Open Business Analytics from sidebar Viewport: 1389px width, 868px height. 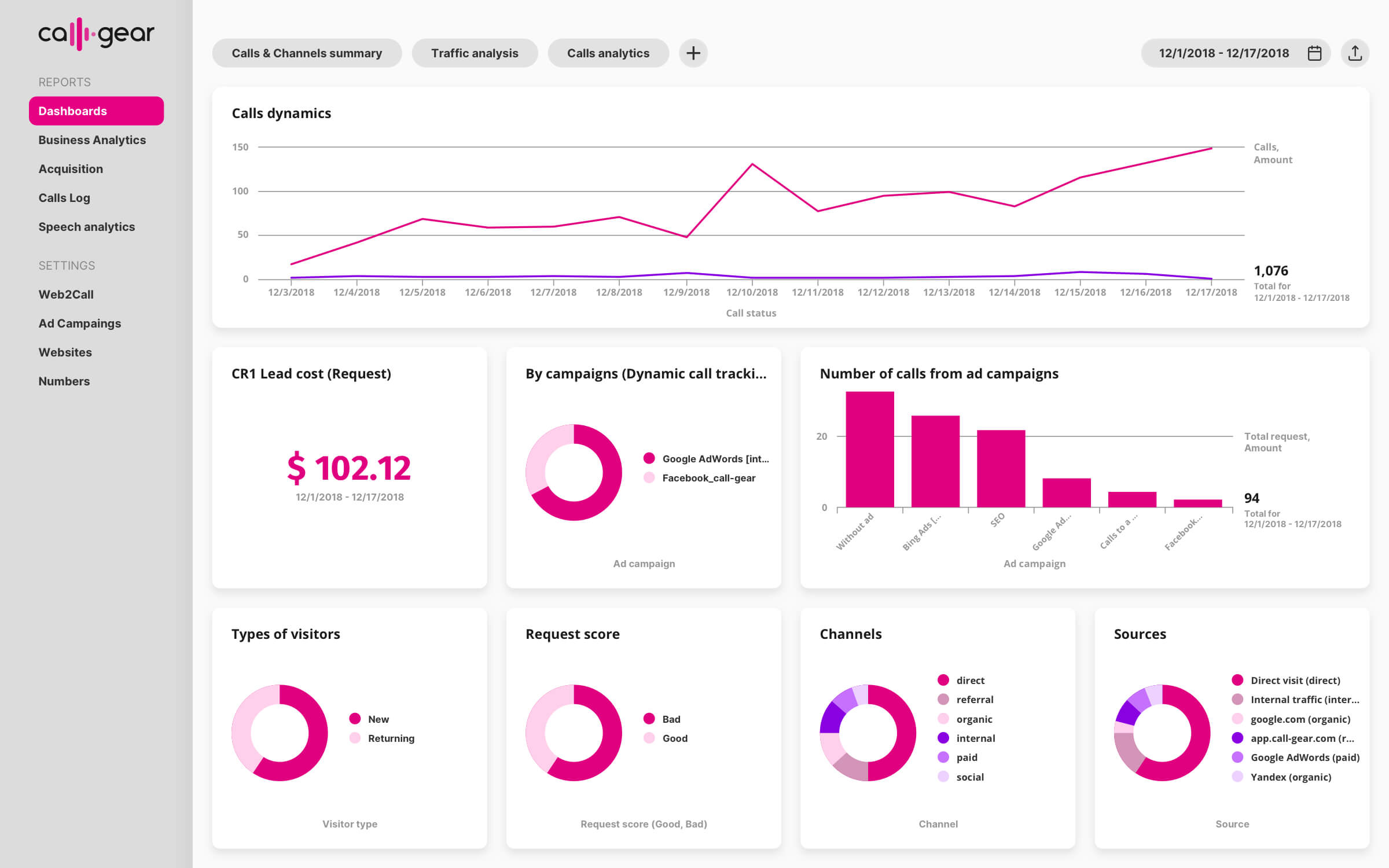click(91, 139)
